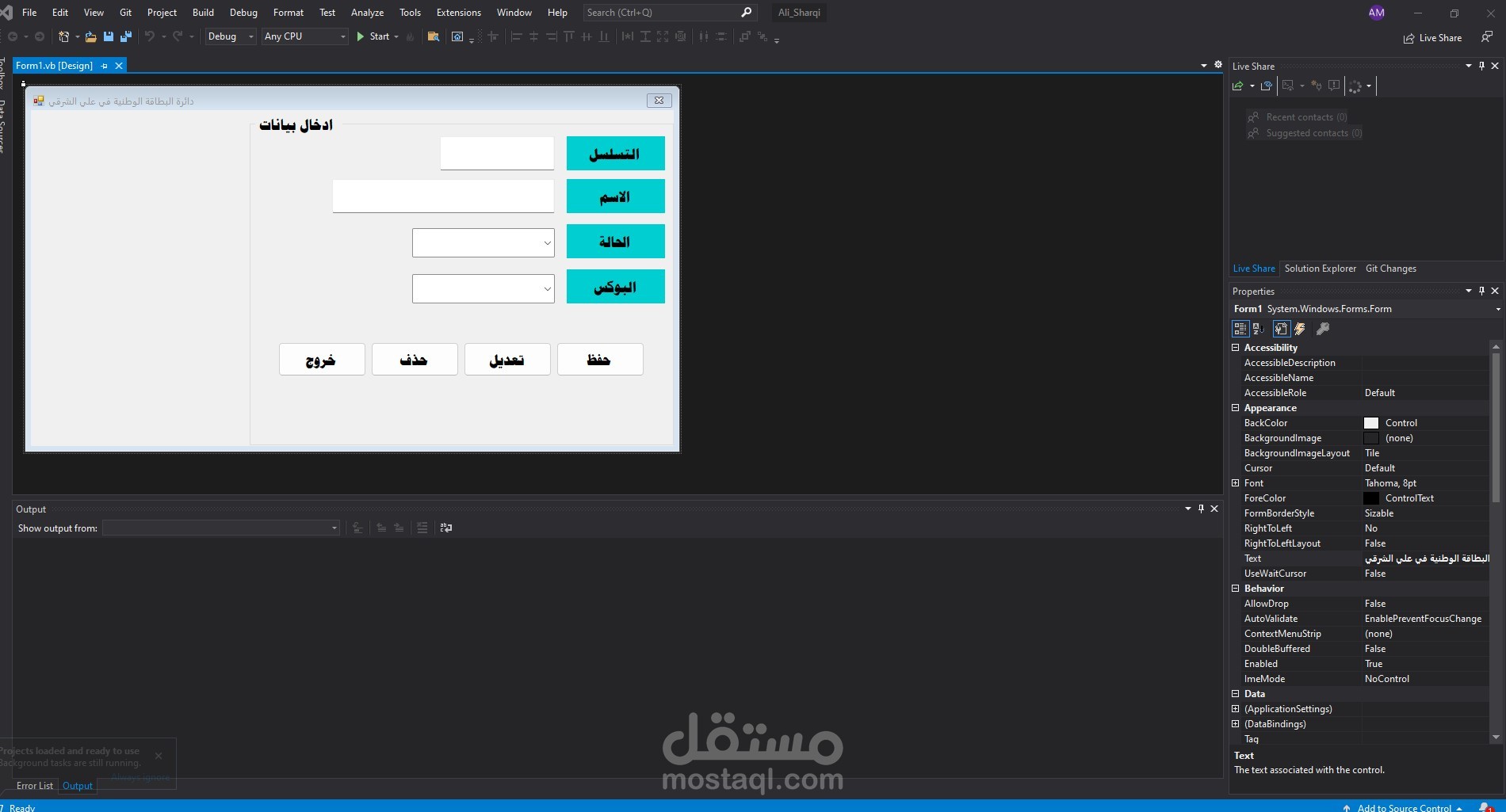Click the Join session link icon
Image resolution: width=1506 pixels, height=812 pixels.
1266,86
